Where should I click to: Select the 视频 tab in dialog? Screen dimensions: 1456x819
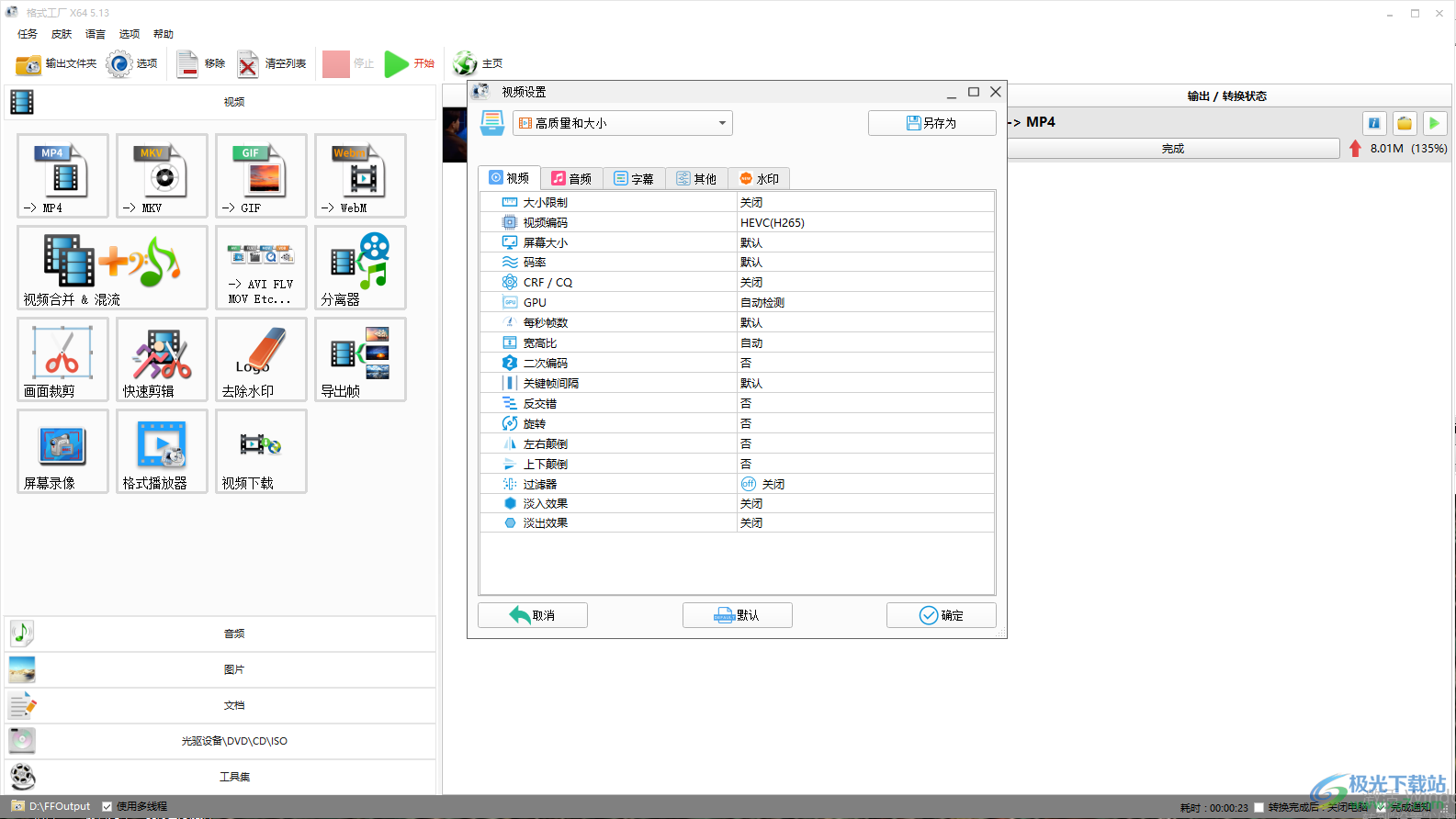coord(509,178)
